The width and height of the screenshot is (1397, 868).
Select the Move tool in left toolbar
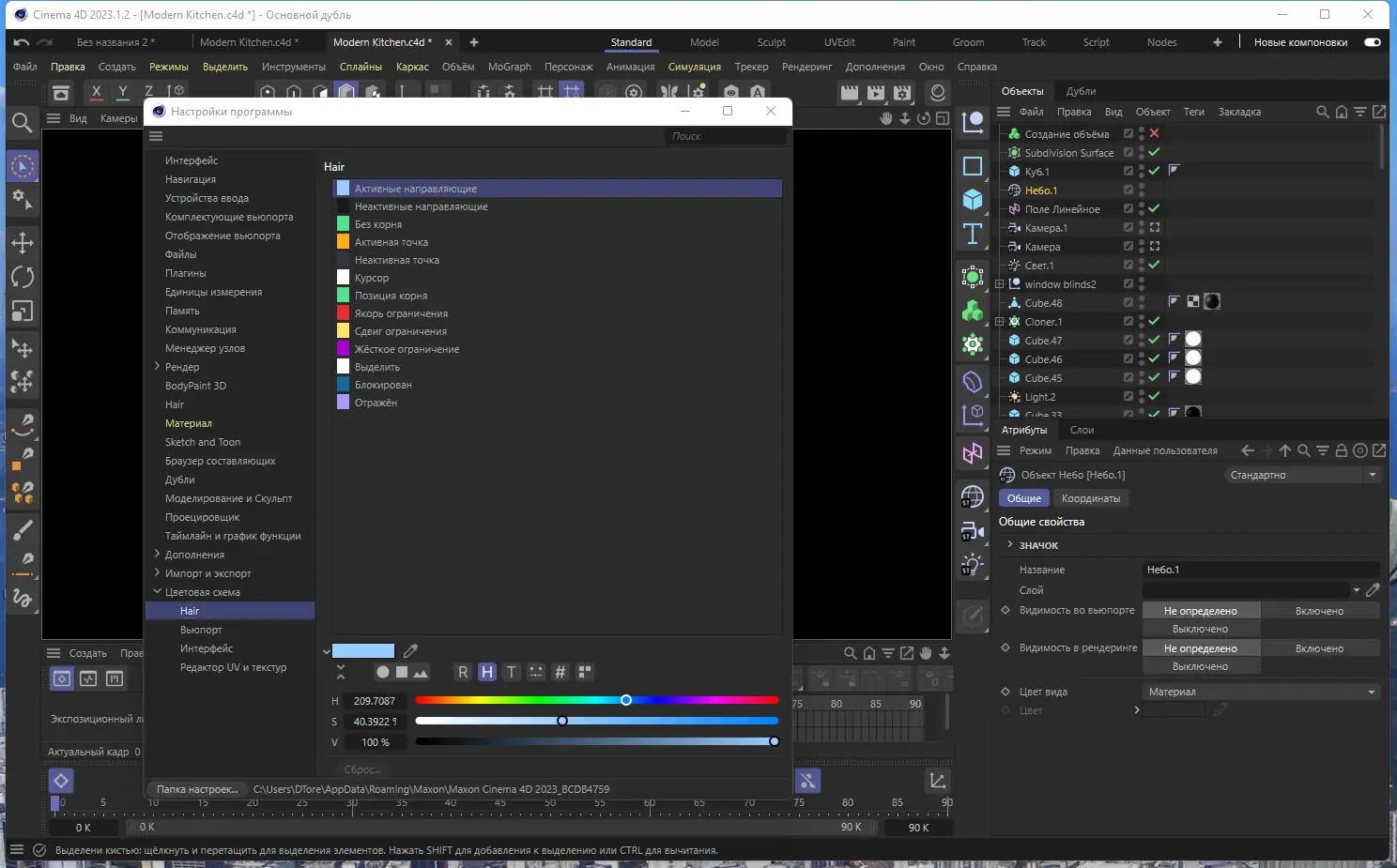23,243
